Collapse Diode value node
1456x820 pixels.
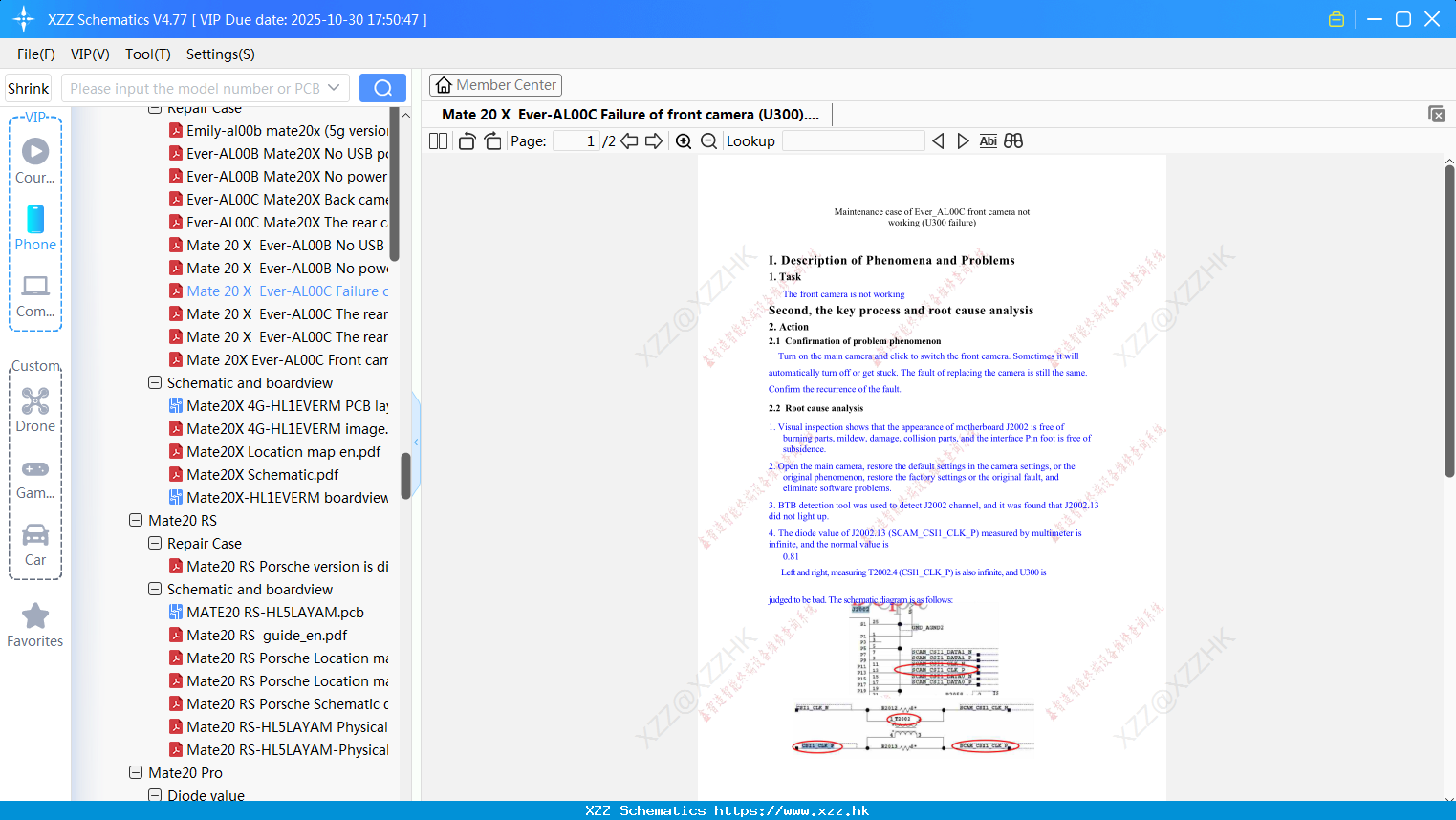[155, 795]
